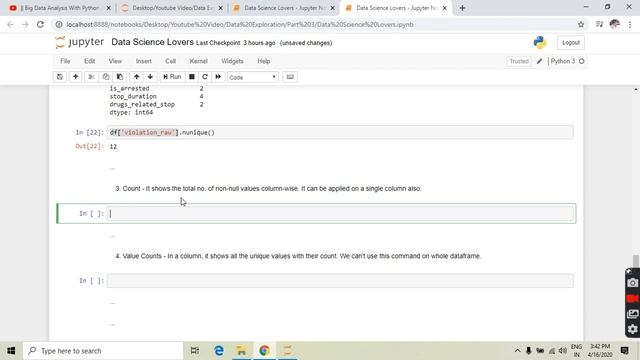Rename the notebook title Data Science Lovers
Image resolution: width=640 pixels, height=360 pixels.
(152, 42)
